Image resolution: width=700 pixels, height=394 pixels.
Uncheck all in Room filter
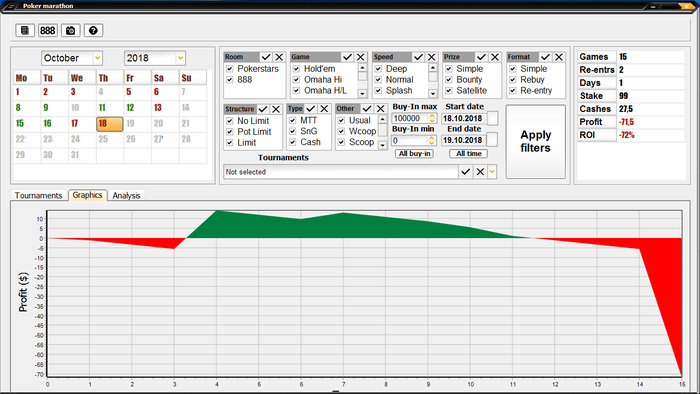(279, 57)
